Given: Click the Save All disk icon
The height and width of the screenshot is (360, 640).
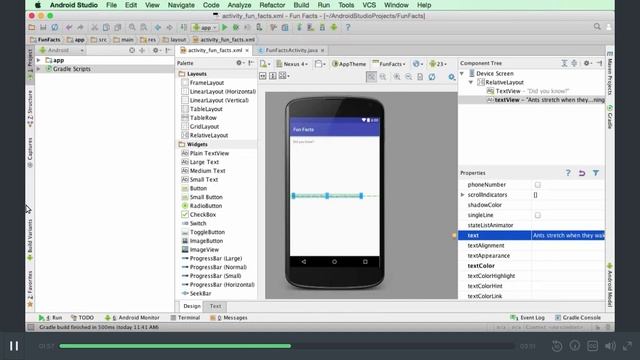Looking at the screenshot, I should [x=43, y=27].
